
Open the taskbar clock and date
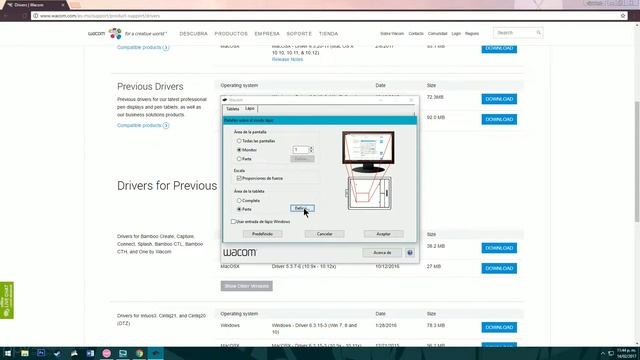(625, 353)
